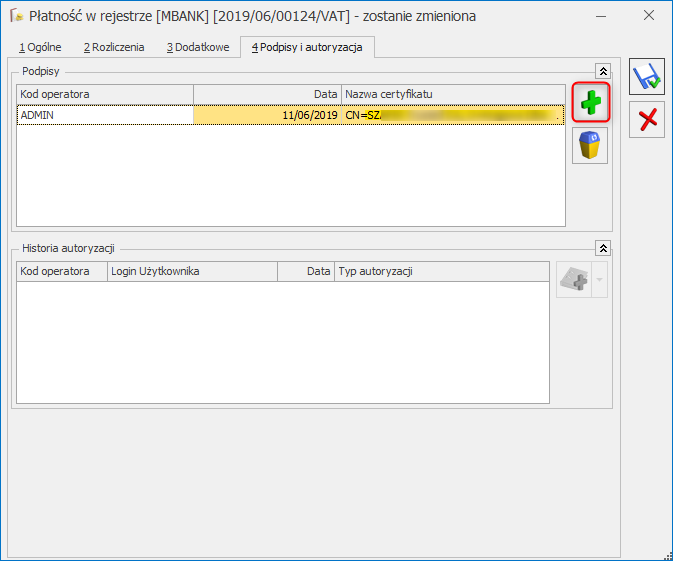Collapse the Podpisy section

pyautogui.click(x=603, y=71)
